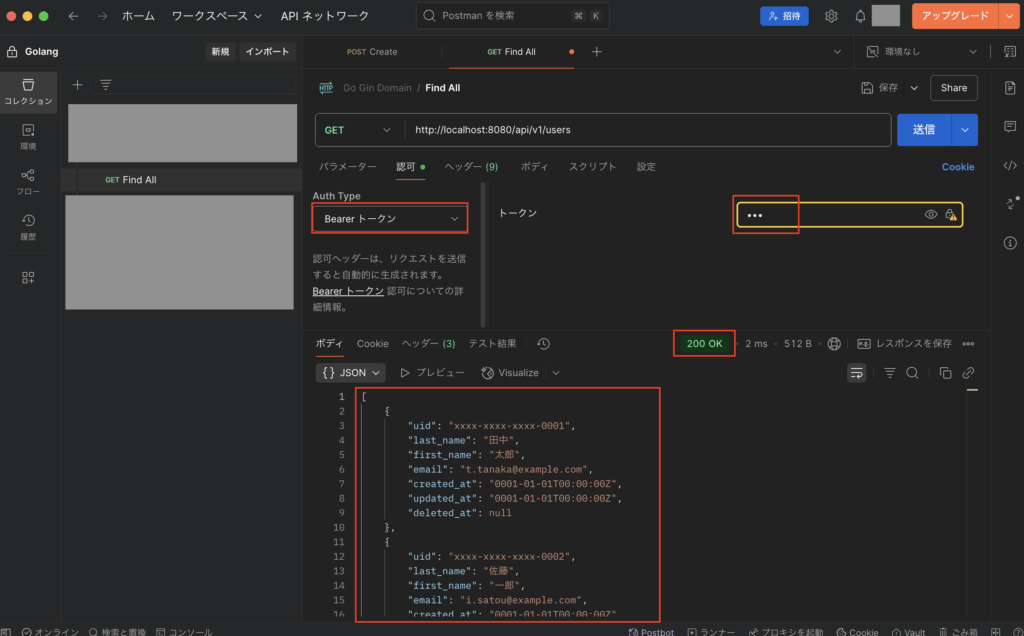Expand the open tabs list chevron
This screenshot has width=1024, height=636.
tap(837, 52)
